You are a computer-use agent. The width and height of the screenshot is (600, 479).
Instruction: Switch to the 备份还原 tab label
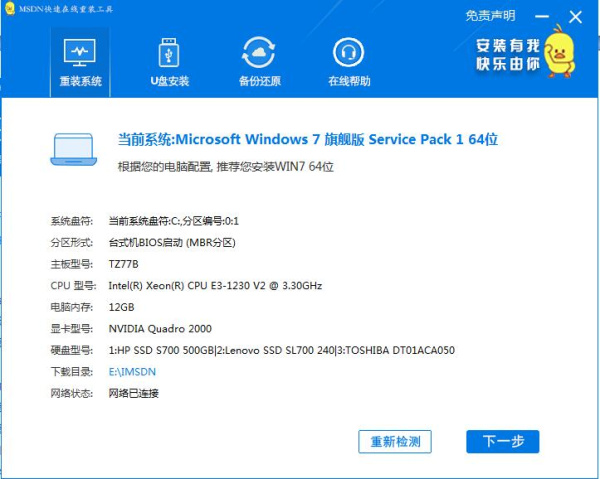click(x=259, y=81)
